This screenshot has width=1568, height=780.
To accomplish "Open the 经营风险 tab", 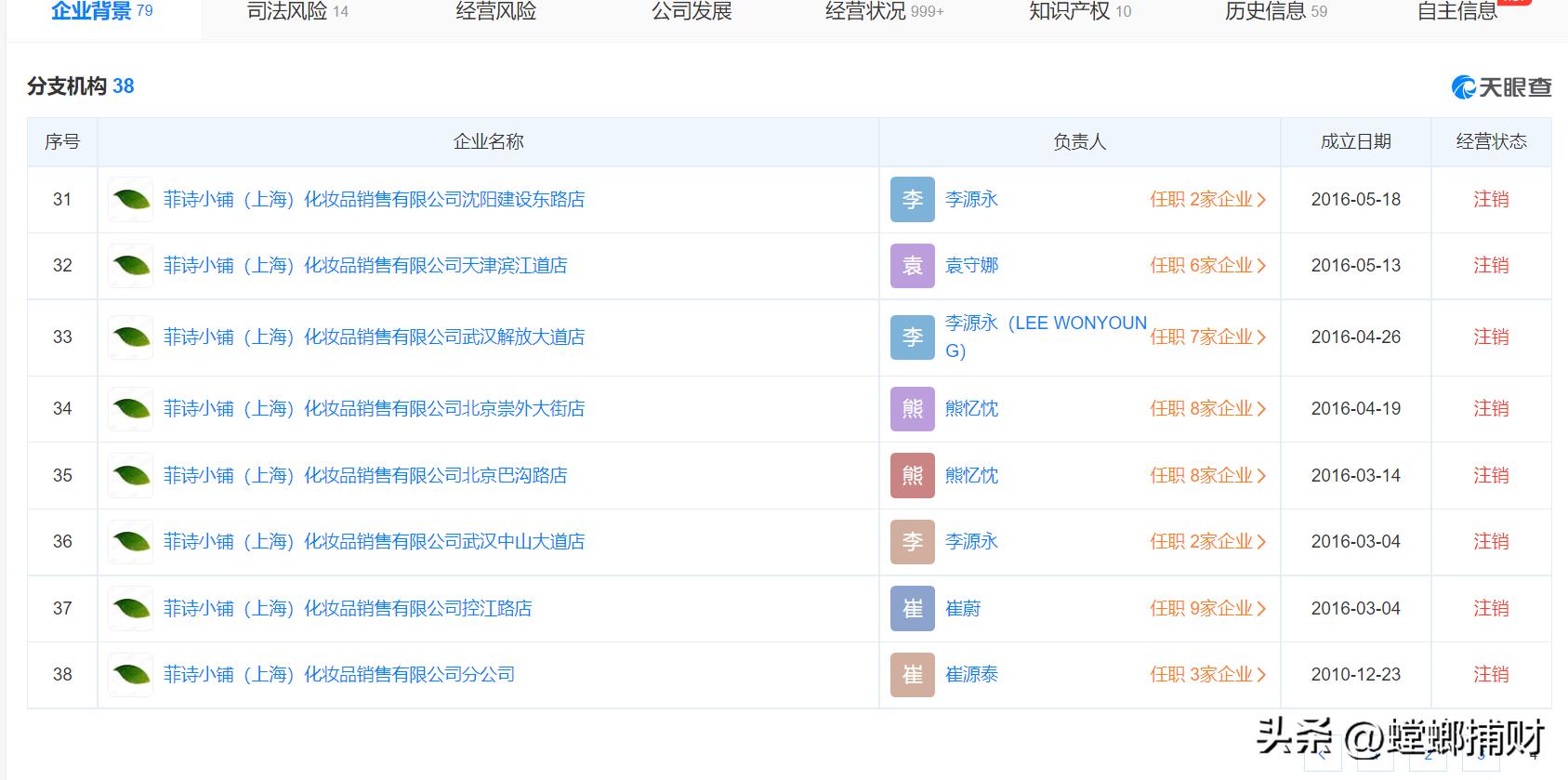I will click(495, 11).
